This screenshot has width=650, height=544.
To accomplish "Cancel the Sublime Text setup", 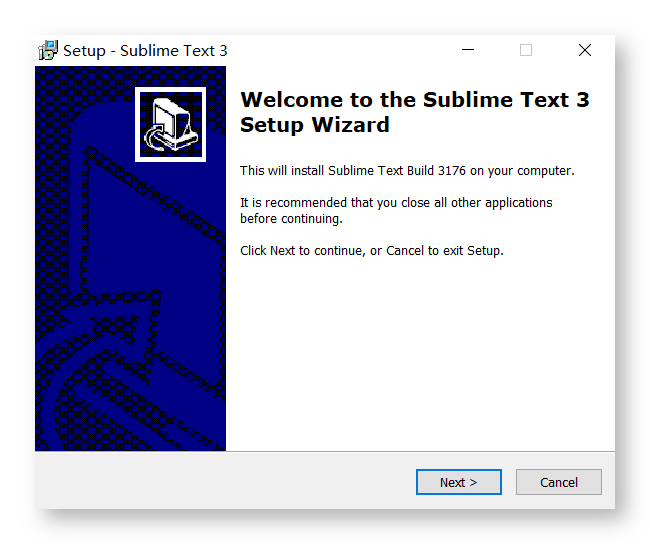I will point(558,482).
